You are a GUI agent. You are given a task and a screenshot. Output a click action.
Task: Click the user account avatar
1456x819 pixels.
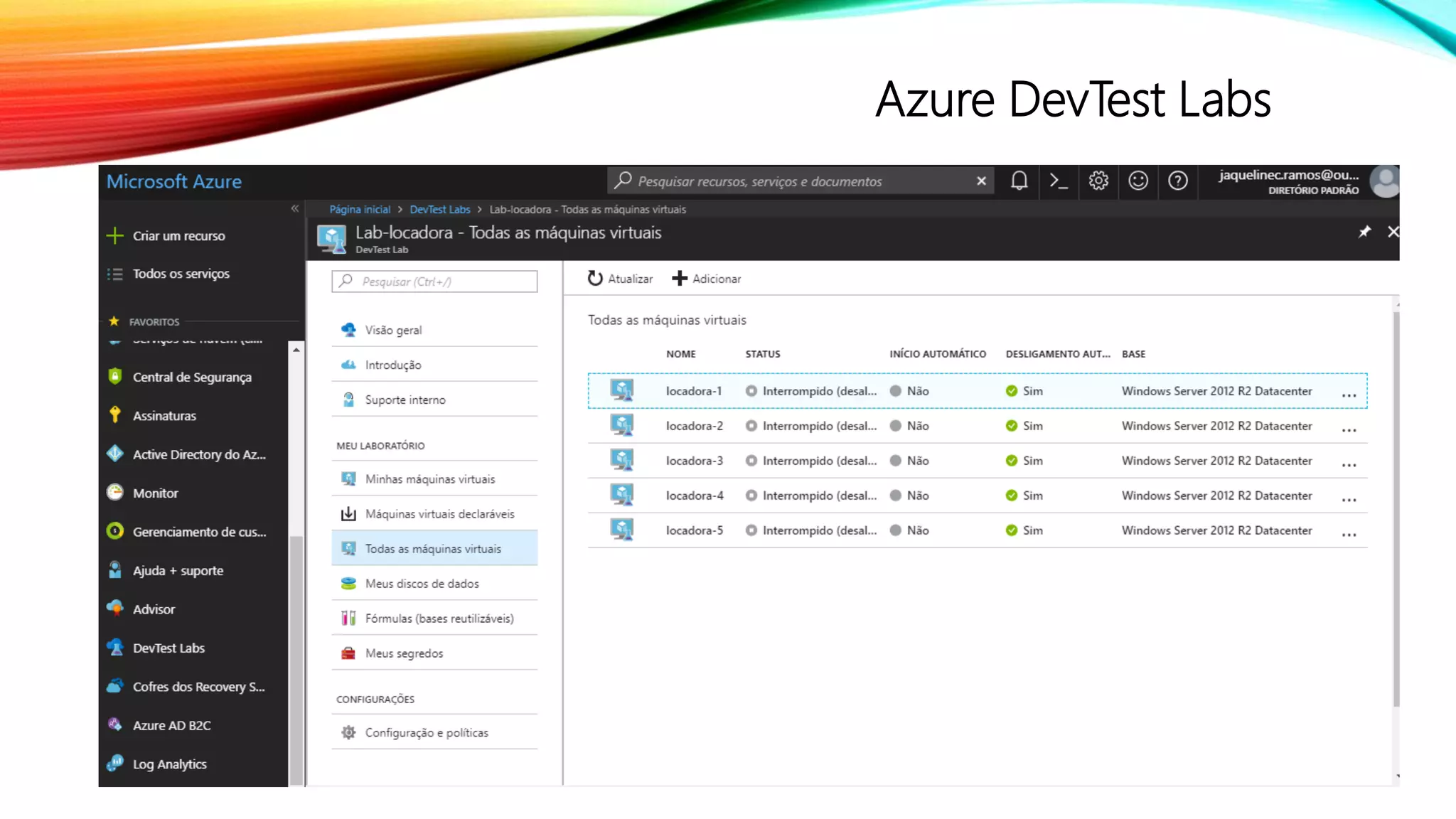[1384, 181]
